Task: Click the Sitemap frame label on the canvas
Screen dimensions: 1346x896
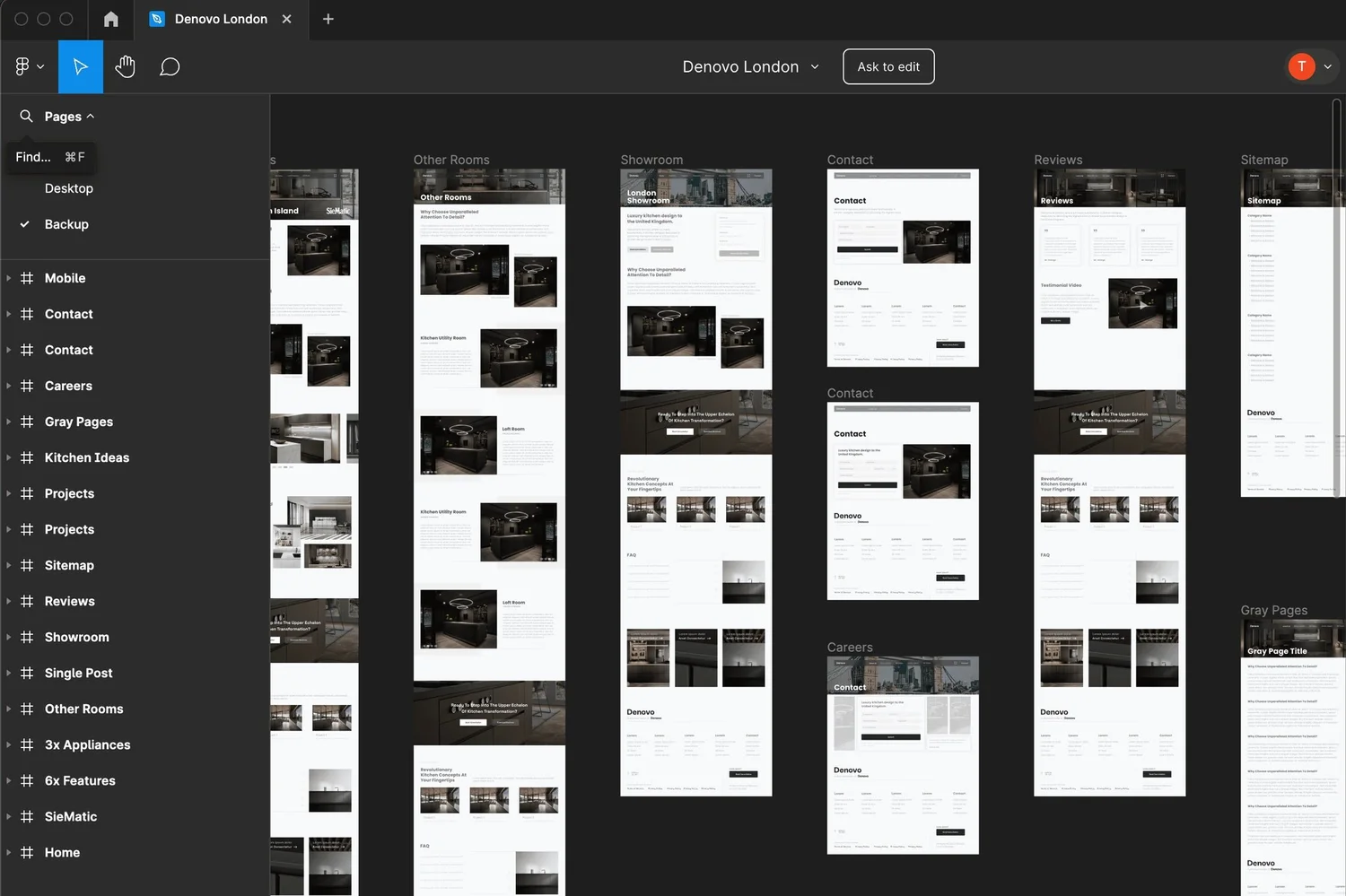Action: point(1264,160)
